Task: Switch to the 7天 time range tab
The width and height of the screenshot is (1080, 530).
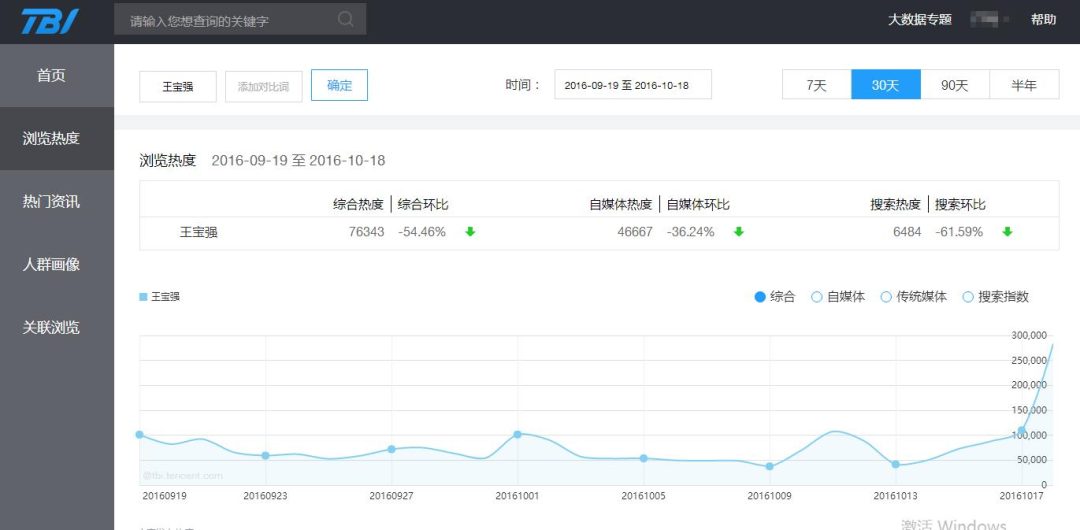Action: point(816,85)
